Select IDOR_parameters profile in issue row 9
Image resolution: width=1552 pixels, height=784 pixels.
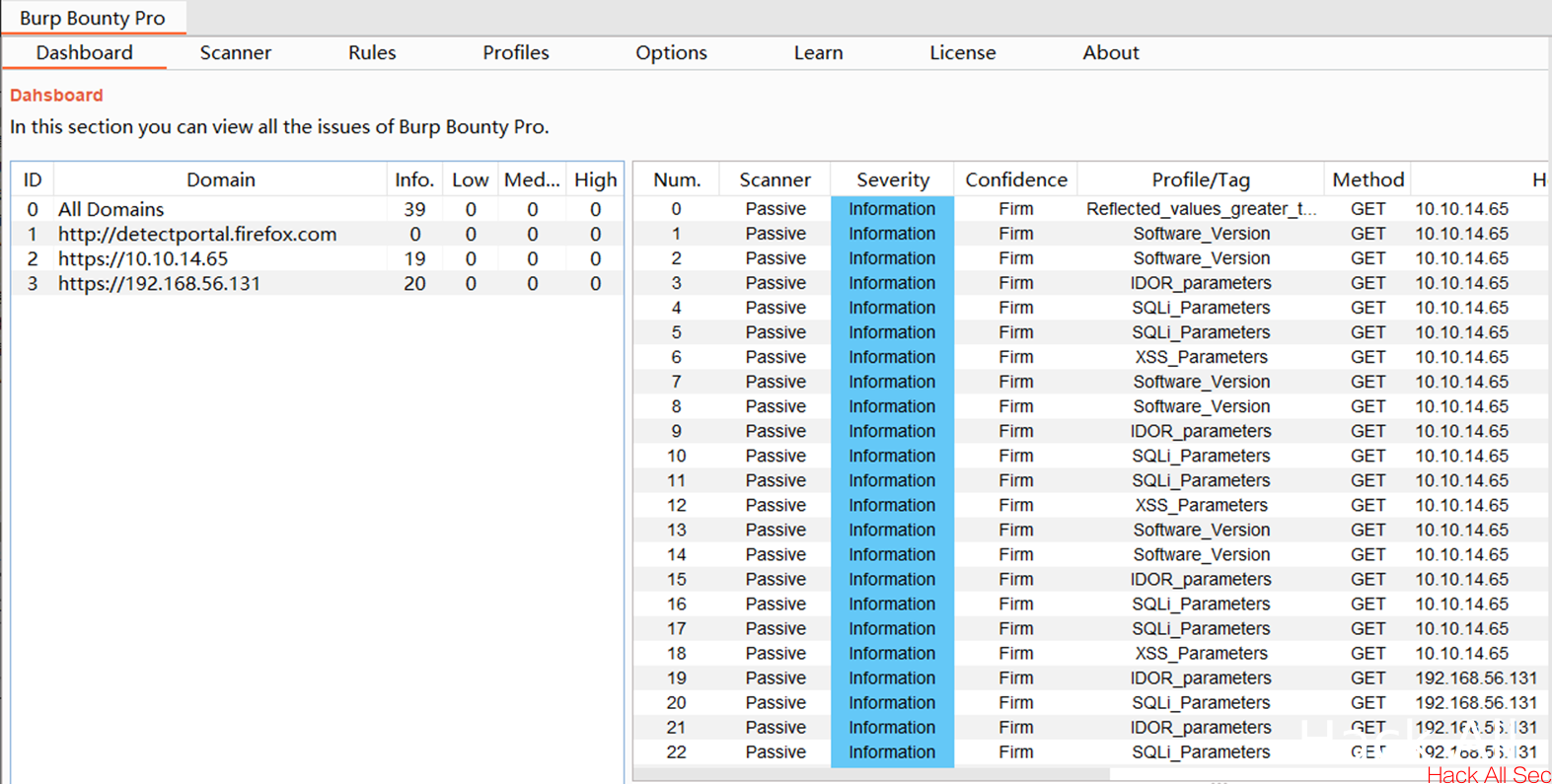pos(1201,431)
